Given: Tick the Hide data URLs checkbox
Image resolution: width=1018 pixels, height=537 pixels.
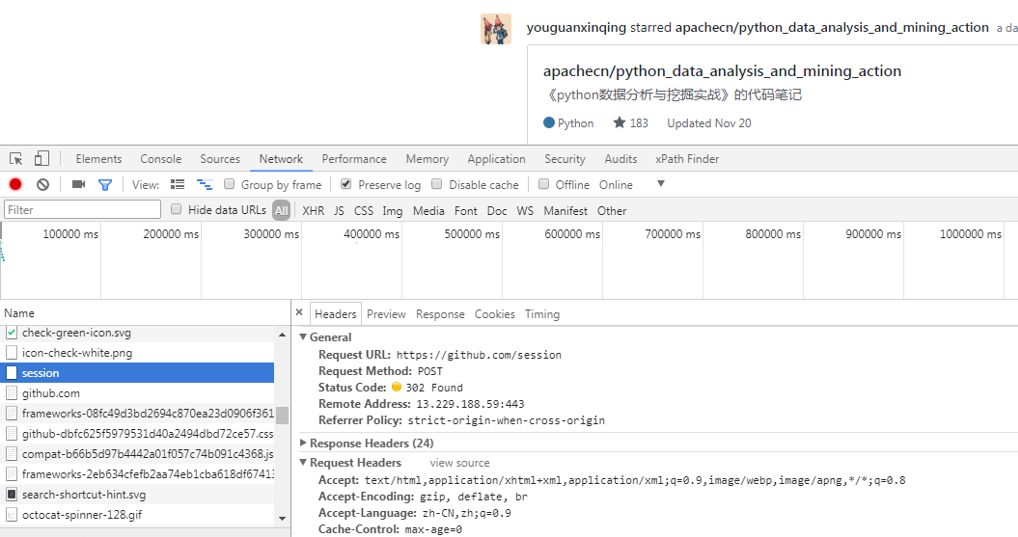Looking at the screenshot, I should click(x=176, y=209).
